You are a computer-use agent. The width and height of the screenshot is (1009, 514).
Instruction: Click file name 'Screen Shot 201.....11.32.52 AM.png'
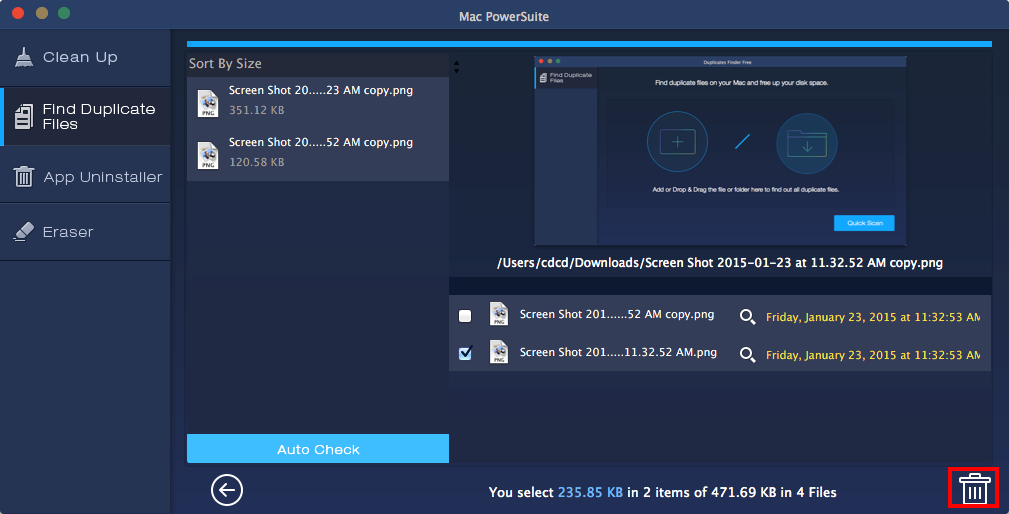coord(618,353)
